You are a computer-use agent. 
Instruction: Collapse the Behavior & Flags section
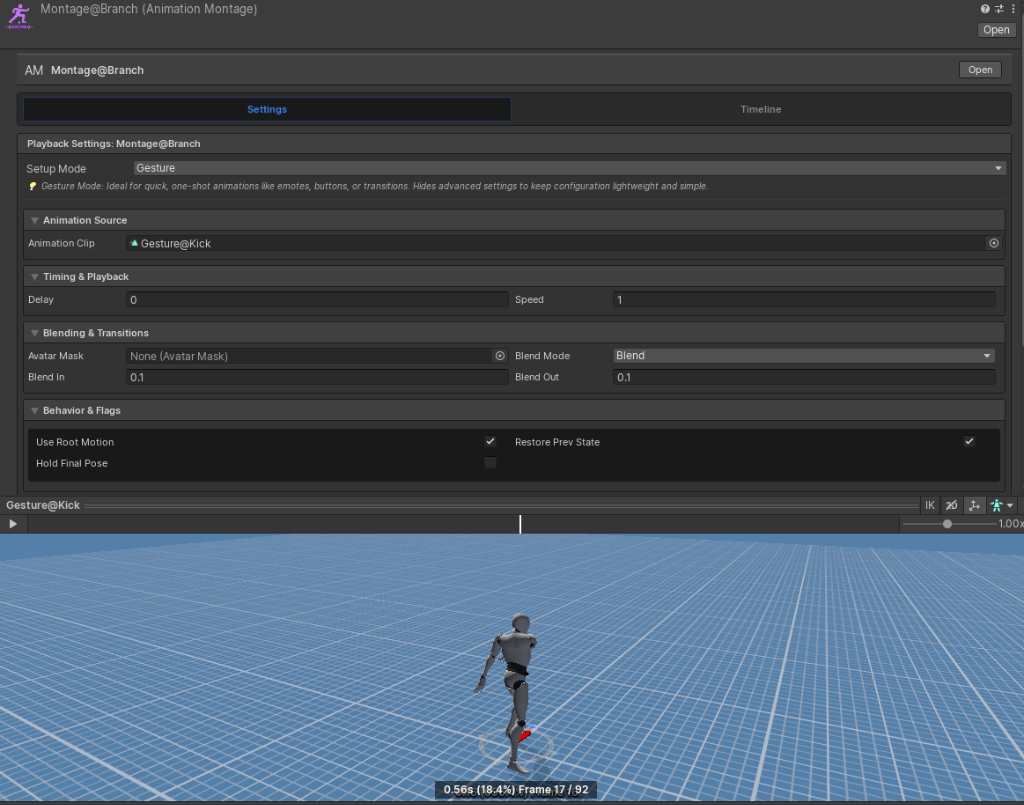35,411
